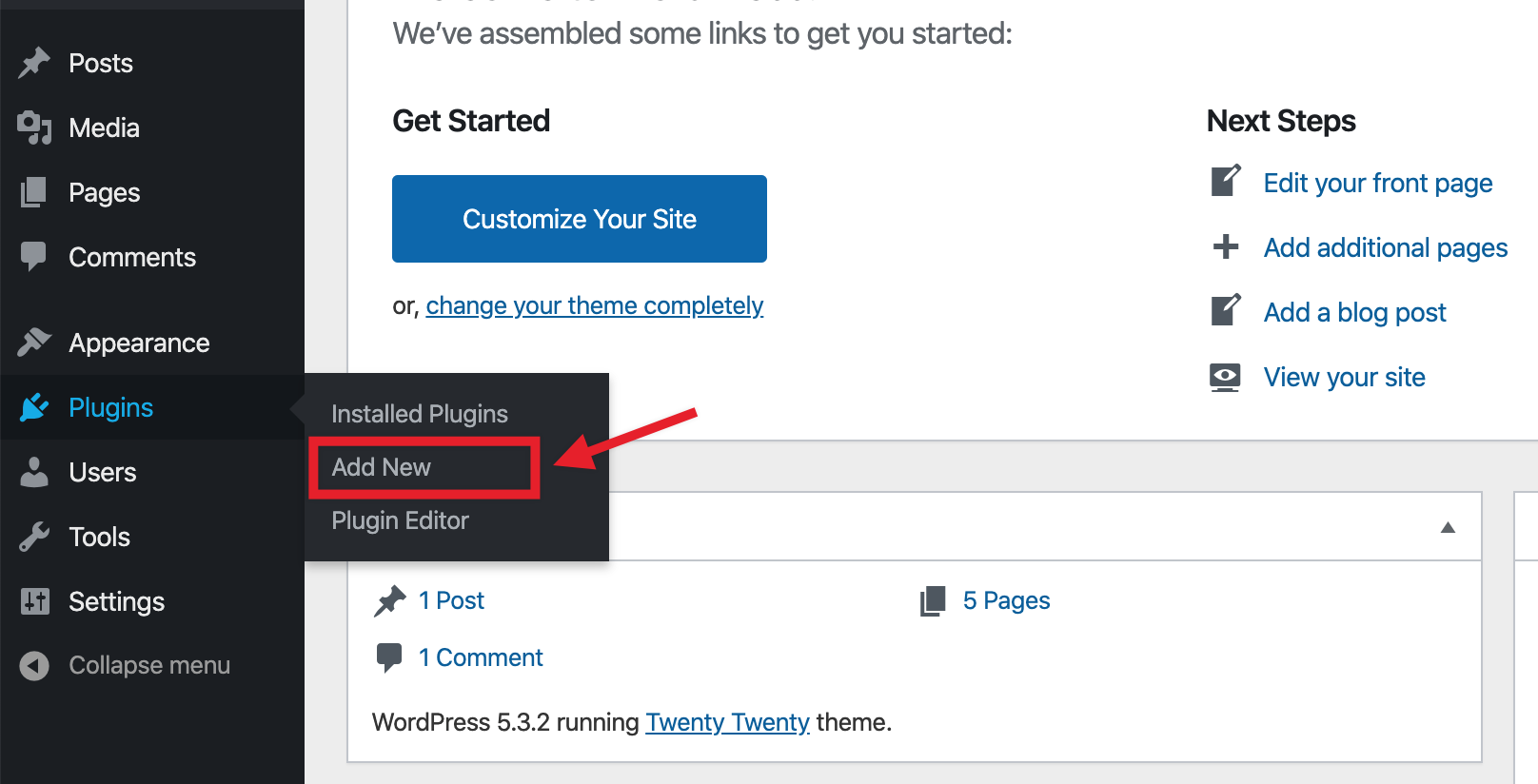Click the Posts pushpin icon
1538x784 pixels.
(x=34, y=63)
